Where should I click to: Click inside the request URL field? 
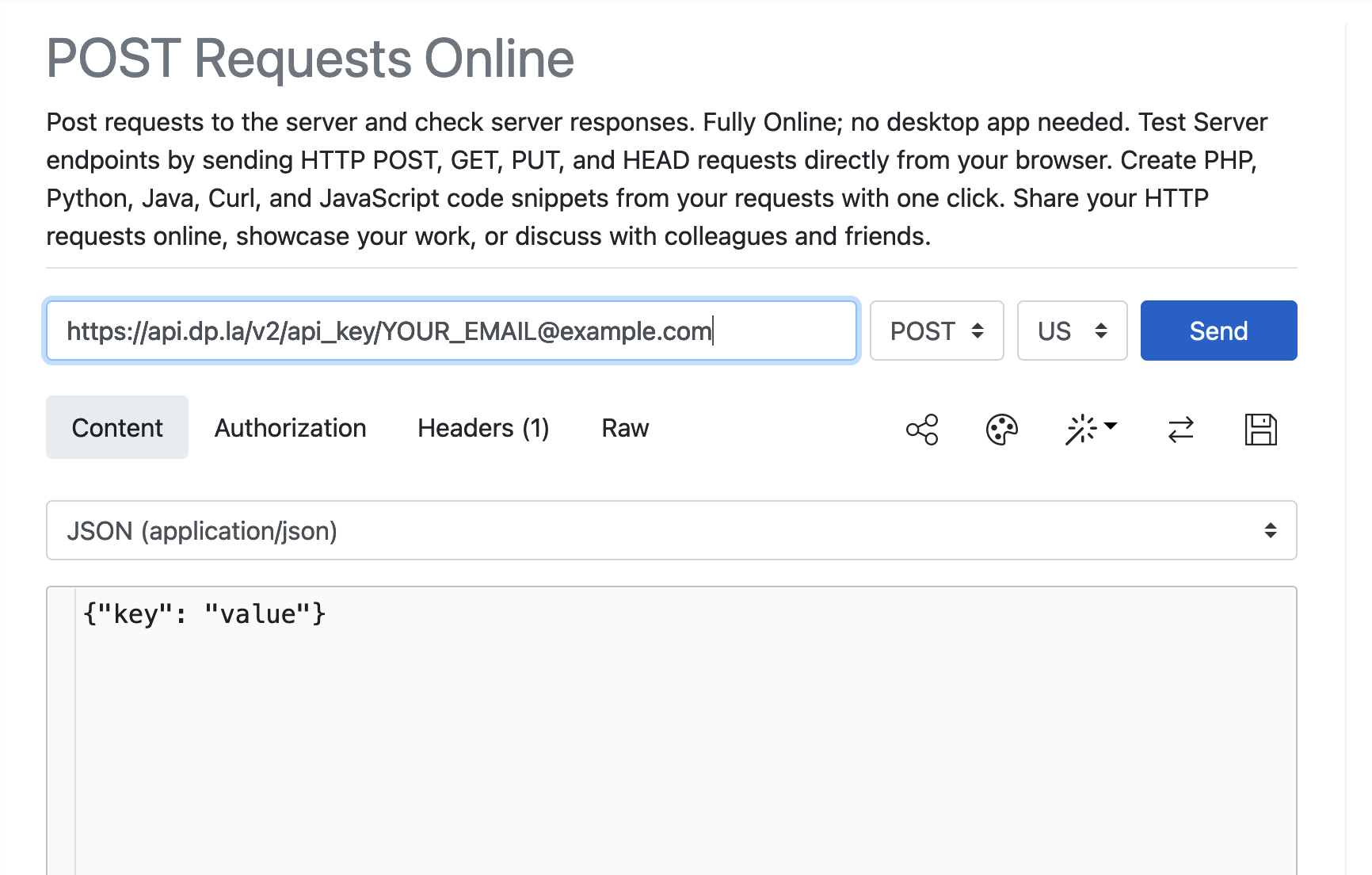point(452,331)
